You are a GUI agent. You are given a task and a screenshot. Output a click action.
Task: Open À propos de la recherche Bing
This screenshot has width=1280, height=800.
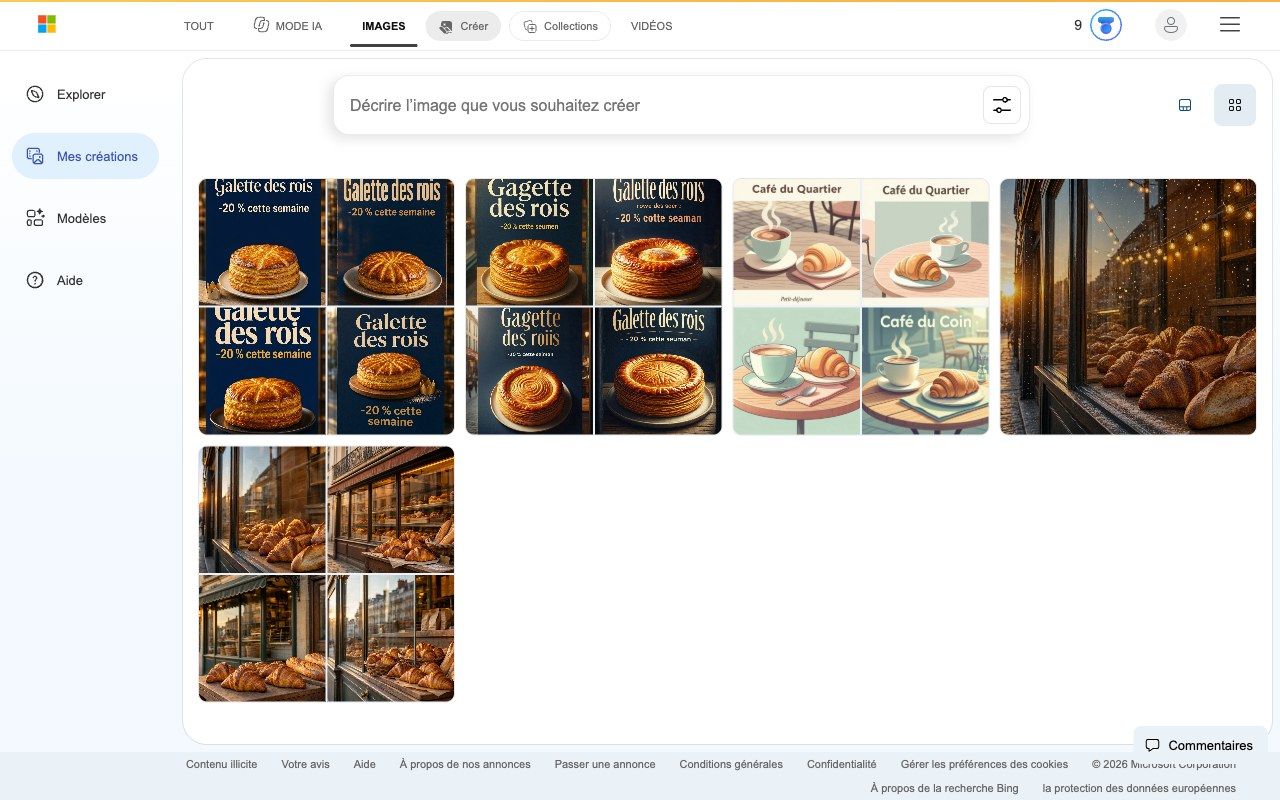944,788
